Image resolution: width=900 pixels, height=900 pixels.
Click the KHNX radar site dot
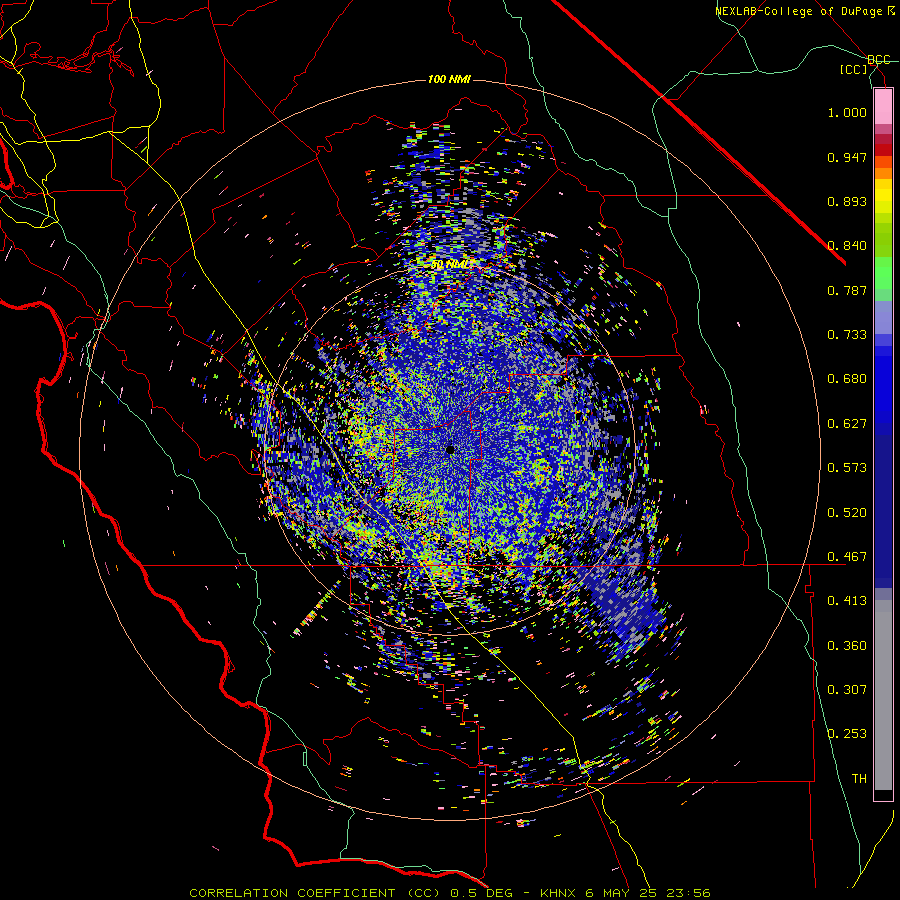click(x=451, y=450)
